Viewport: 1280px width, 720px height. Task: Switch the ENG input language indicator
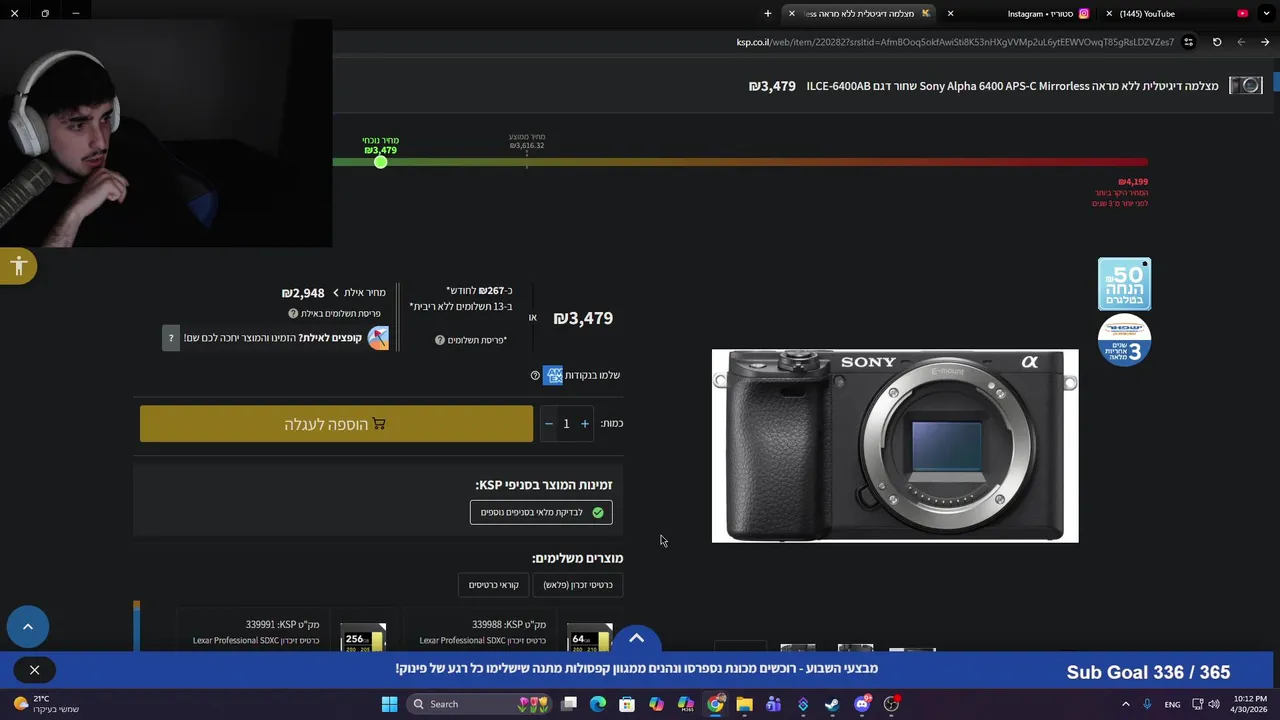[1172, 704]
